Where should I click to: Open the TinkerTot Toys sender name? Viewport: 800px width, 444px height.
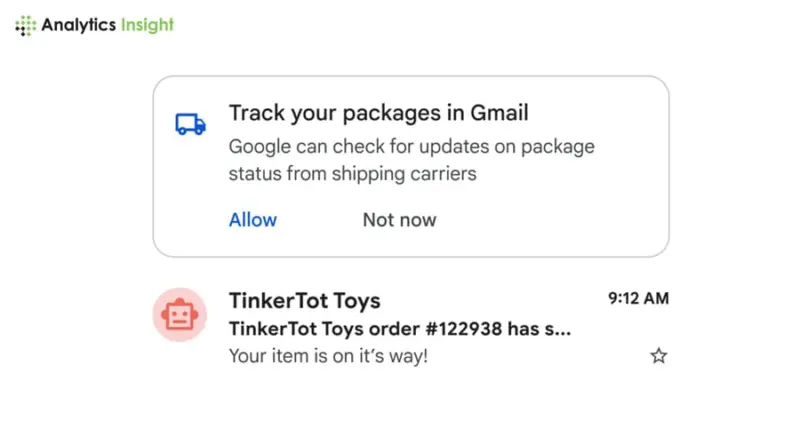tap(304, 300)
